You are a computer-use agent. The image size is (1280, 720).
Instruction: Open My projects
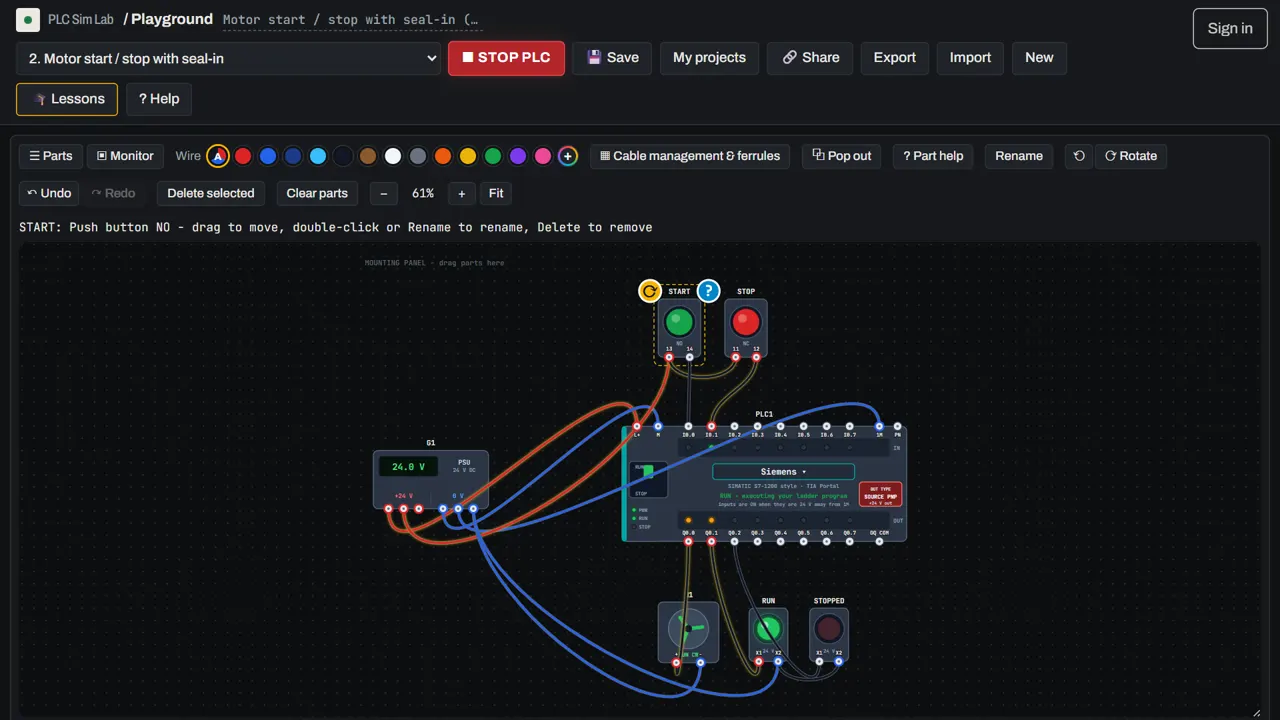(709, 58)
